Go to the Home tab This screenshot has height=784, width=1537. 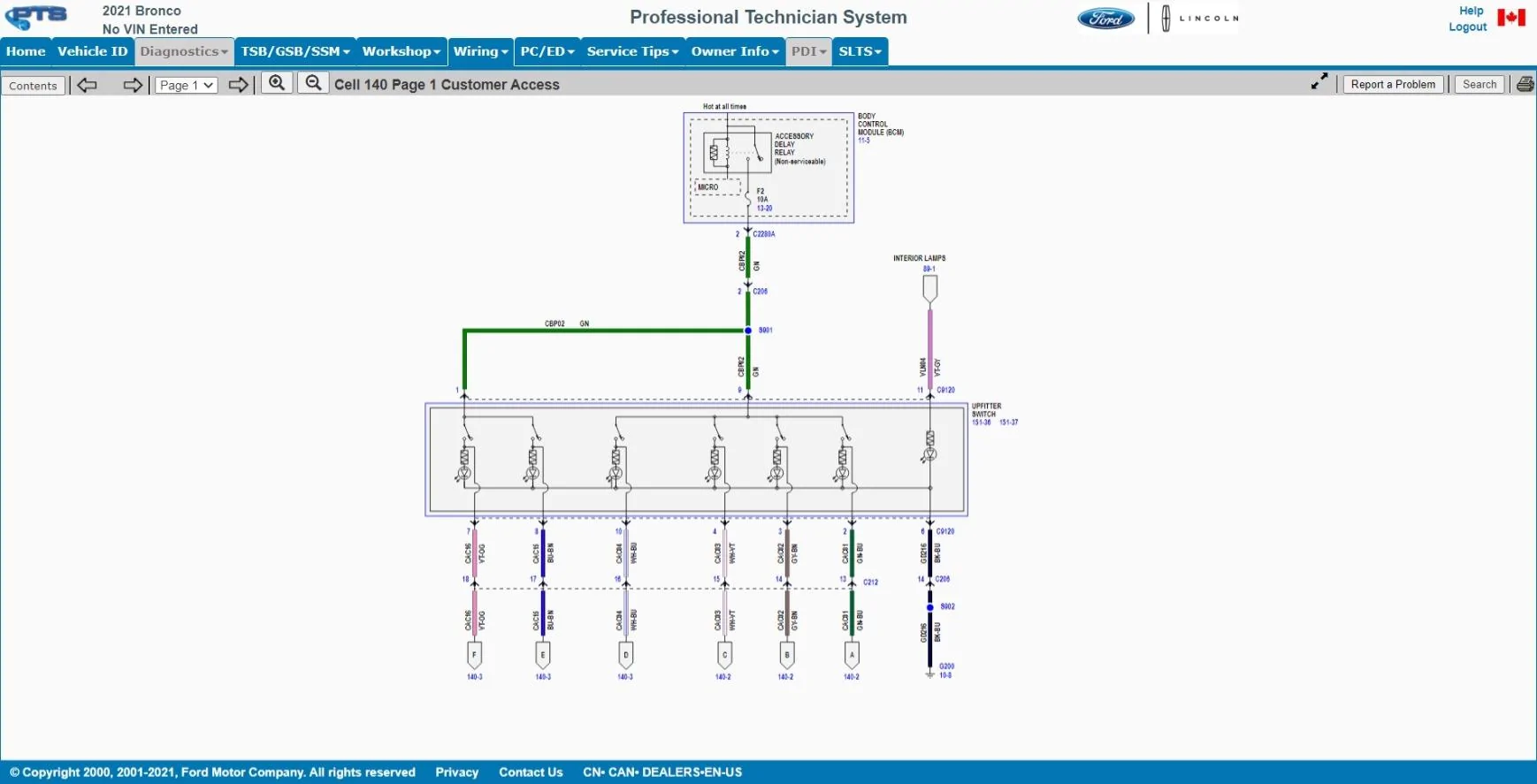click(x=26, y=51)
